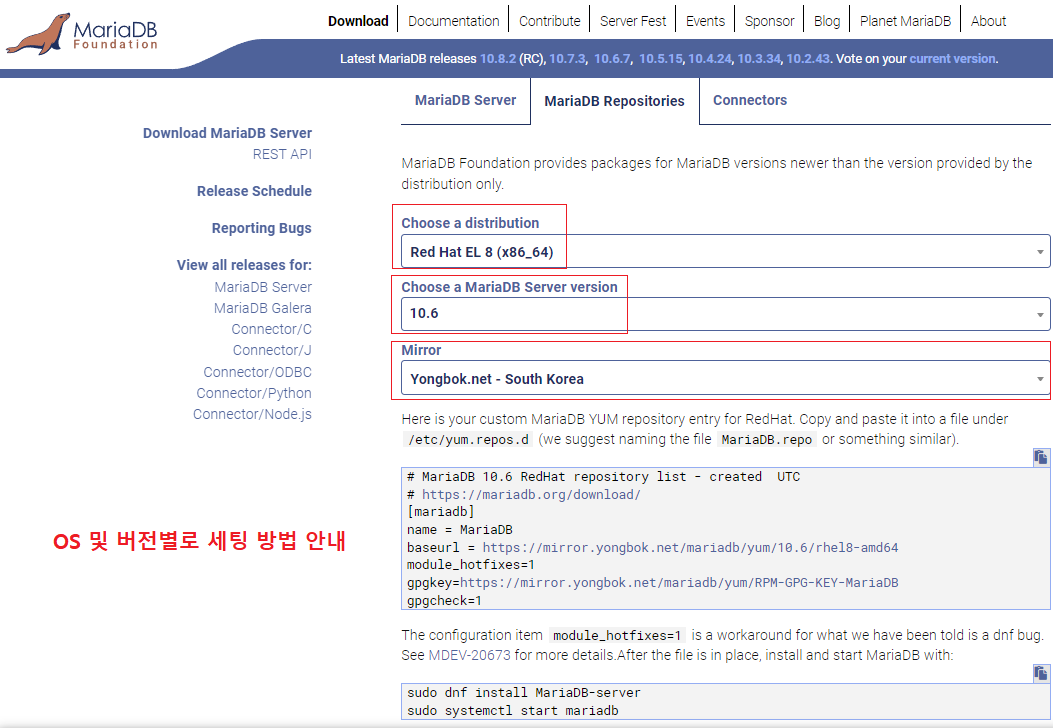The width and height of the screenshot is (1053, 728).
Task: Switch to the Connectors tab
Action: [x=749, y=100]
